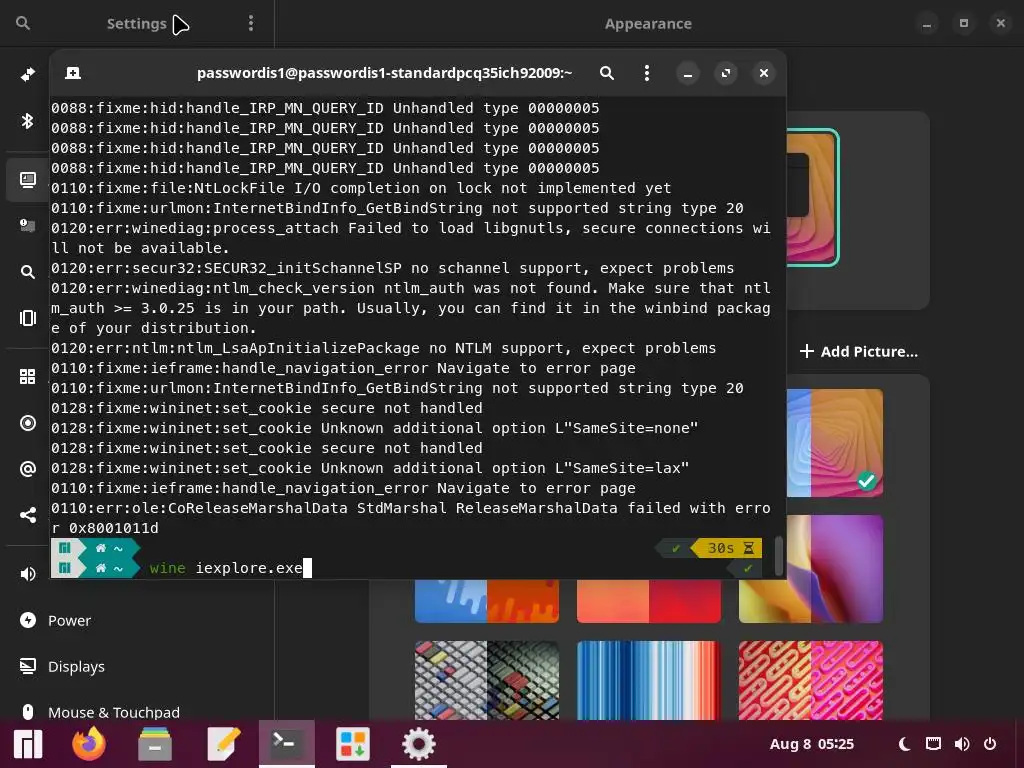Open the power menu in system tray
Screen dimensions: 1024x768
click(x=990, y=744)
